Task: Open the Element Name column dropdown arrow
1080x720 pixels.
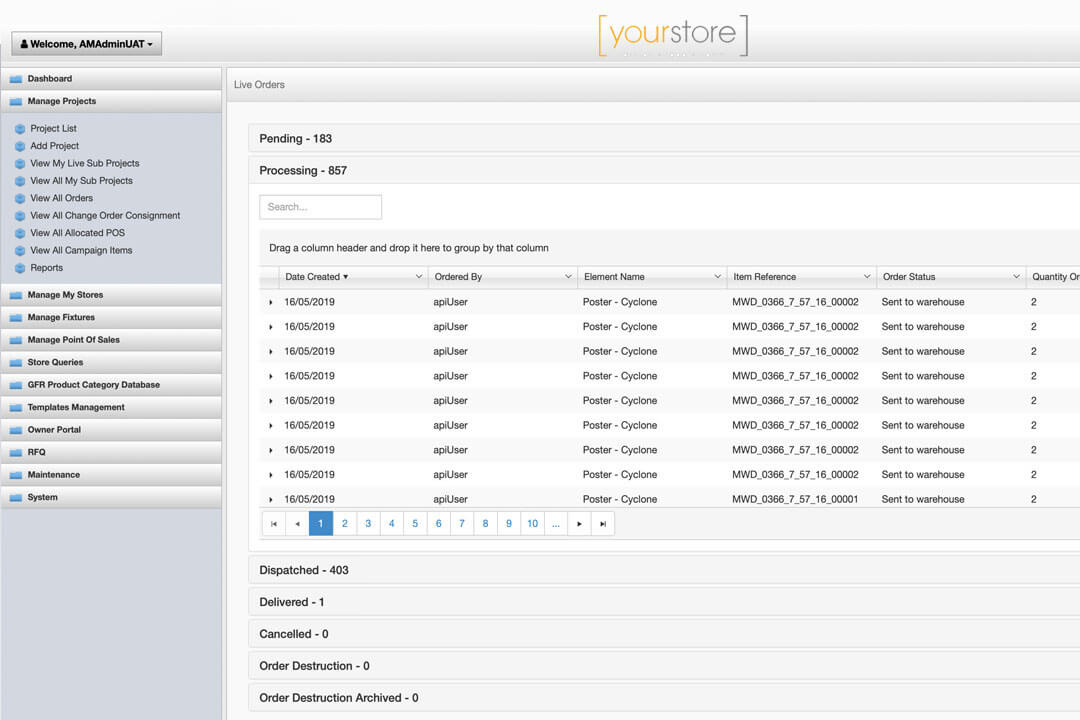Action: point(717,277)
